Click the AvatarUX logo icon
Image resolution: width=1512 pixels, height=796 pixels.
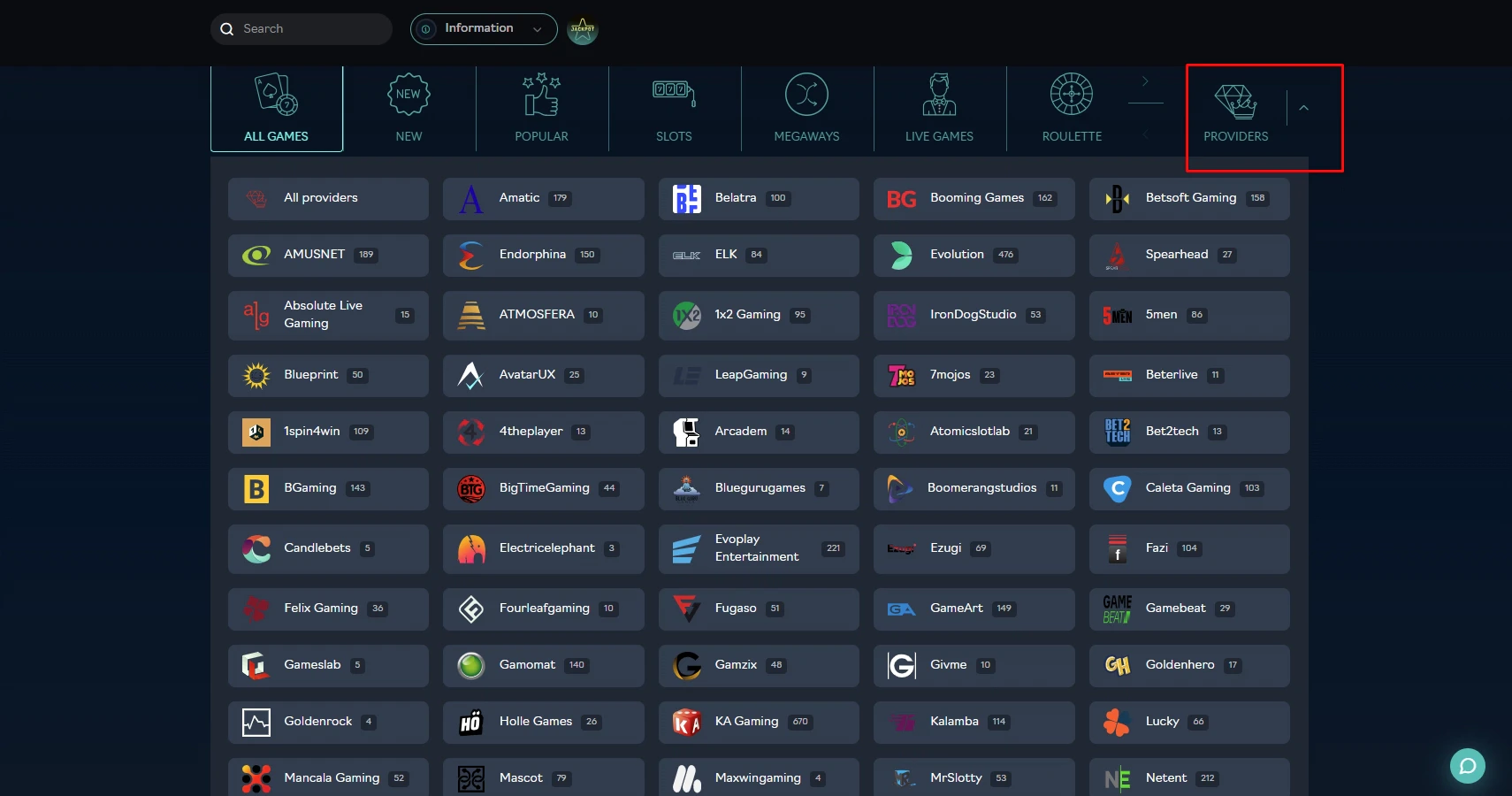471,375
